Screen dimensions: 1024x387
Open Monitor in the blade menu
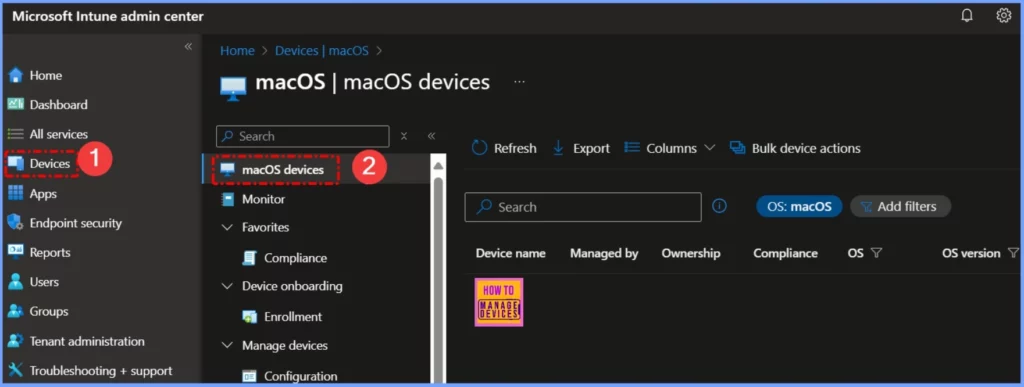pyautogui.click(x=263, y=199)
